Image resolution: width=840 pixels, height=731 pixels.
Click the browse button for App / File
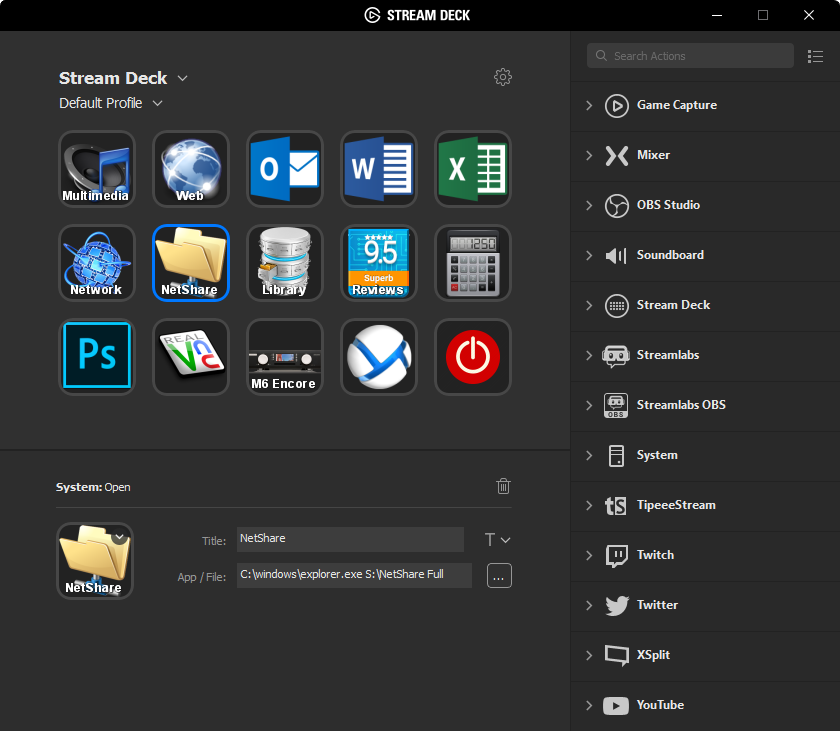click(499, 575)
